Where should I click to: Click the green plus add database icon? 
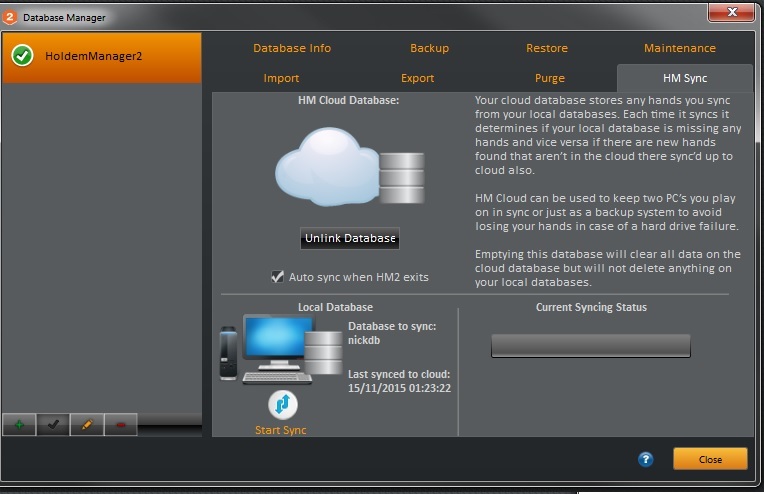point(19,424)
